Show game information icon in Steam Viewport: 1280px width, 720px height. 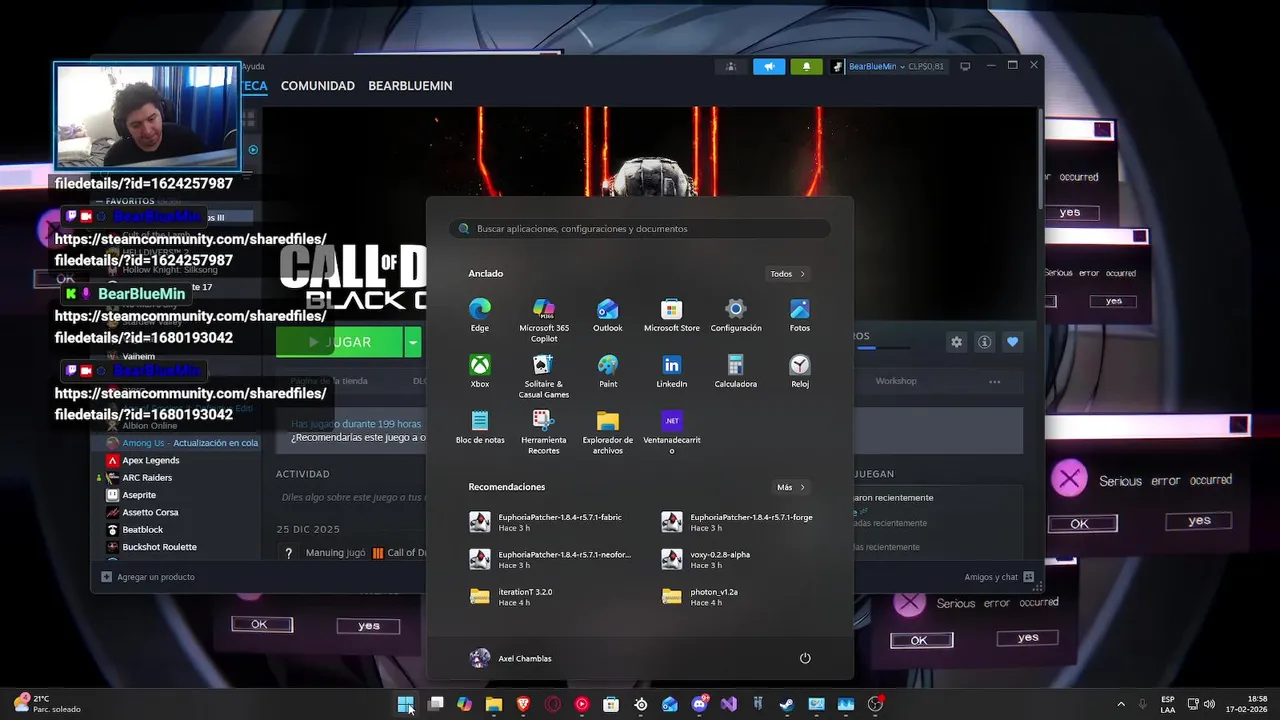pyautogui.click(x=984, y=342)
